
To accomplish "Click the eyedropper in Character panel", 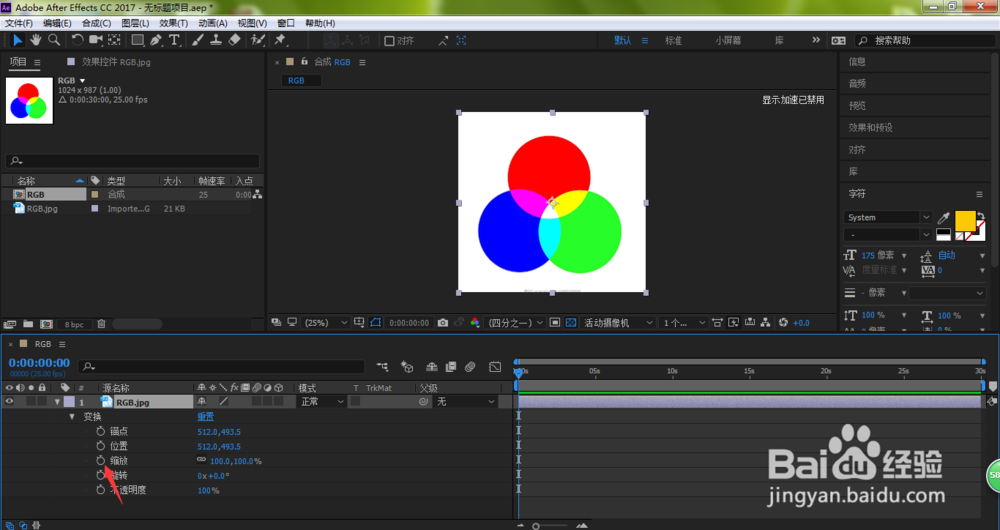I will point(943,217).
